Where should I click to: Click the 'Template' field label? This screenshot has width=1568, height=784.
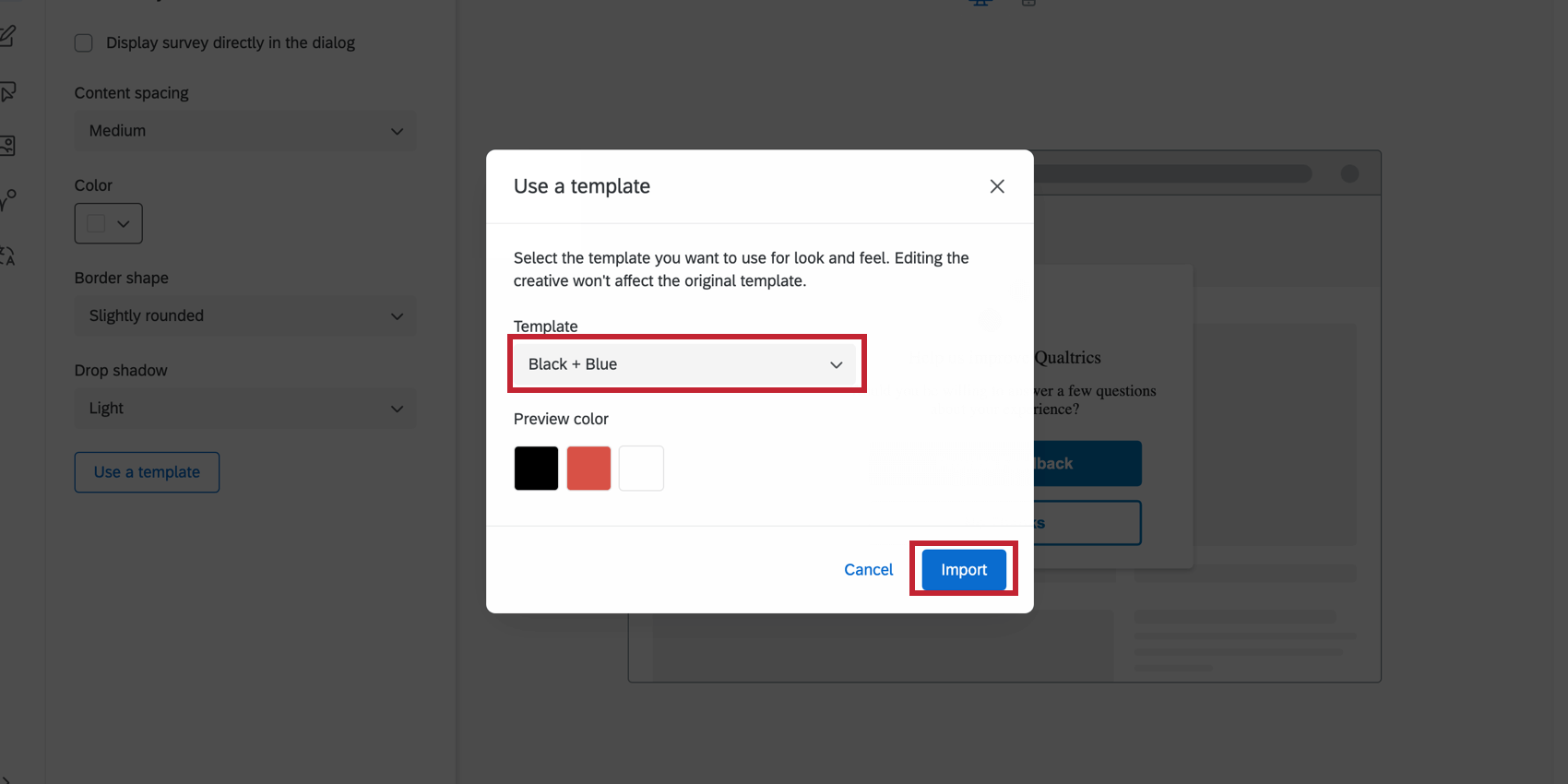pos(546,327)
